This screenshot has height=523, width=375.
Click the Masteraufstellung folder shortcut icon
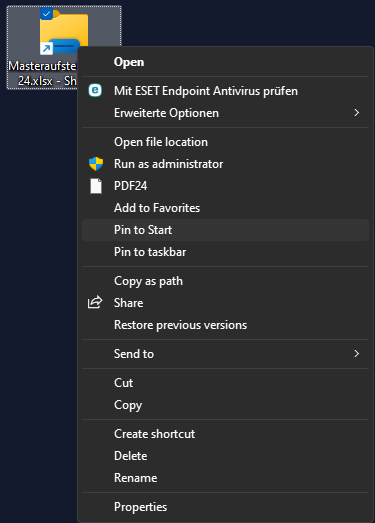click(64, 33)
